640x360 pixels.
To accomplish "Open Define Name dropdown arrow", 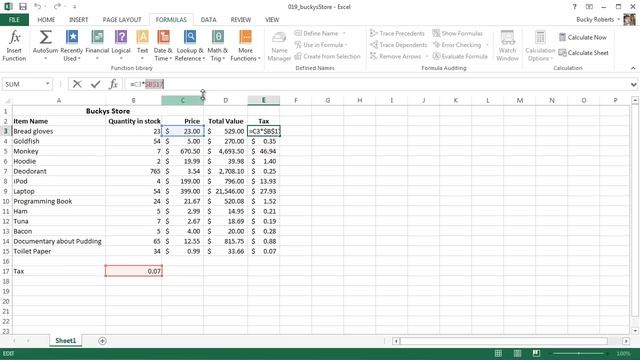I will pos(344,33).
